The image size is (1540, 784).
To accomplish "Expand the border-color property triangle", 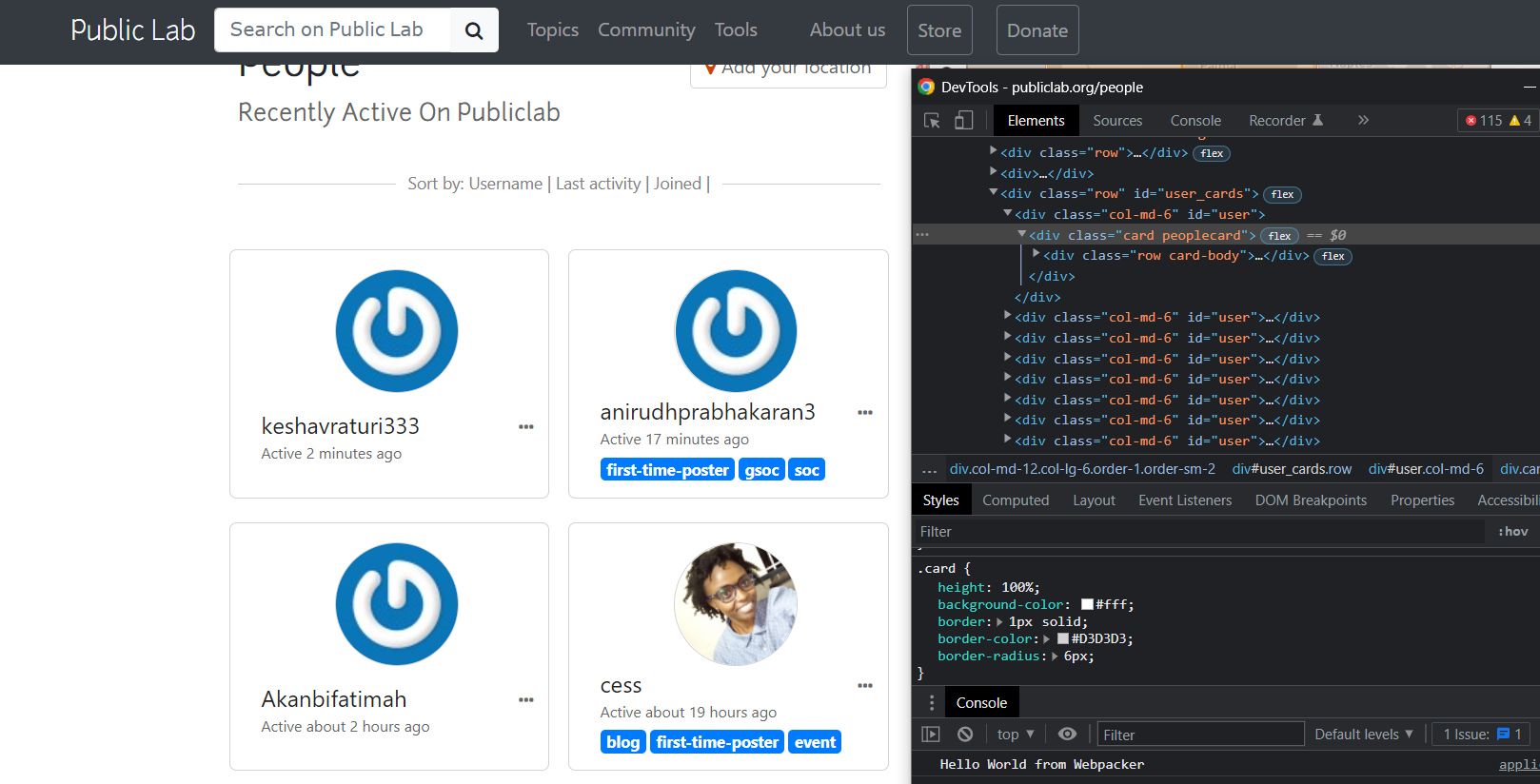I will [1047, 639].
